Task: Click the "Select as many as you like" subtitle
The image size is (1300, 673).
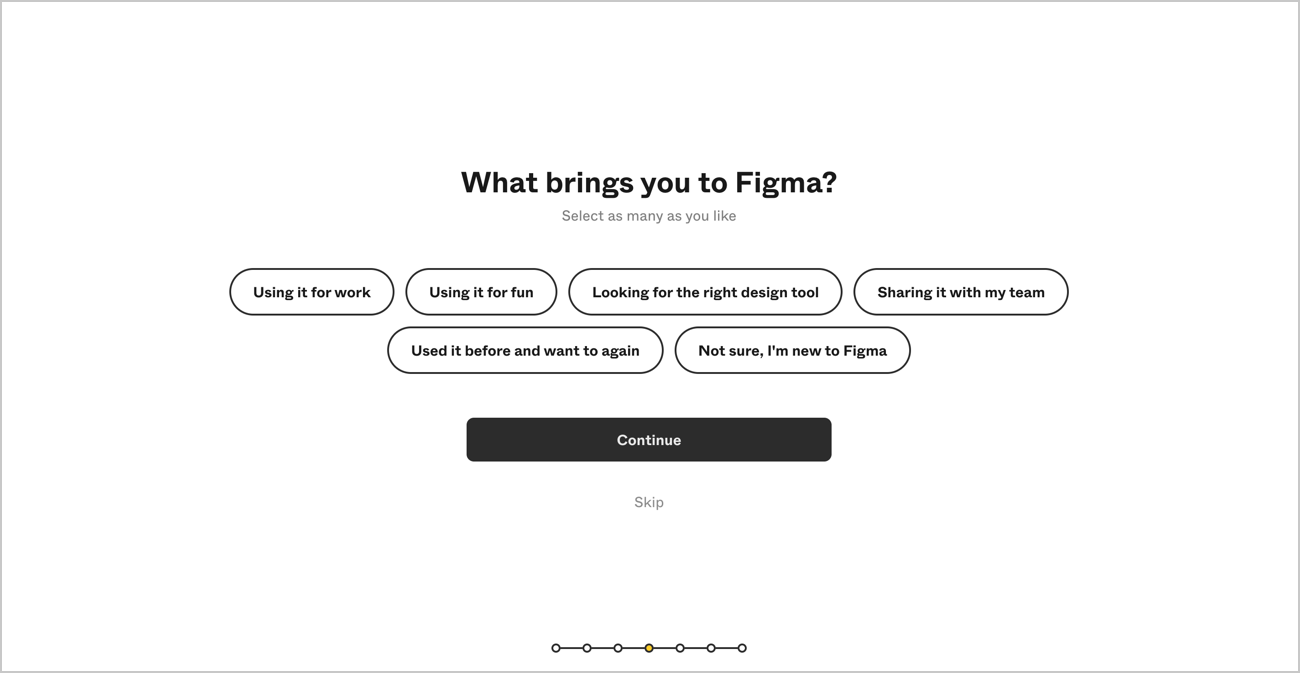Action: [x=649, y=216]
